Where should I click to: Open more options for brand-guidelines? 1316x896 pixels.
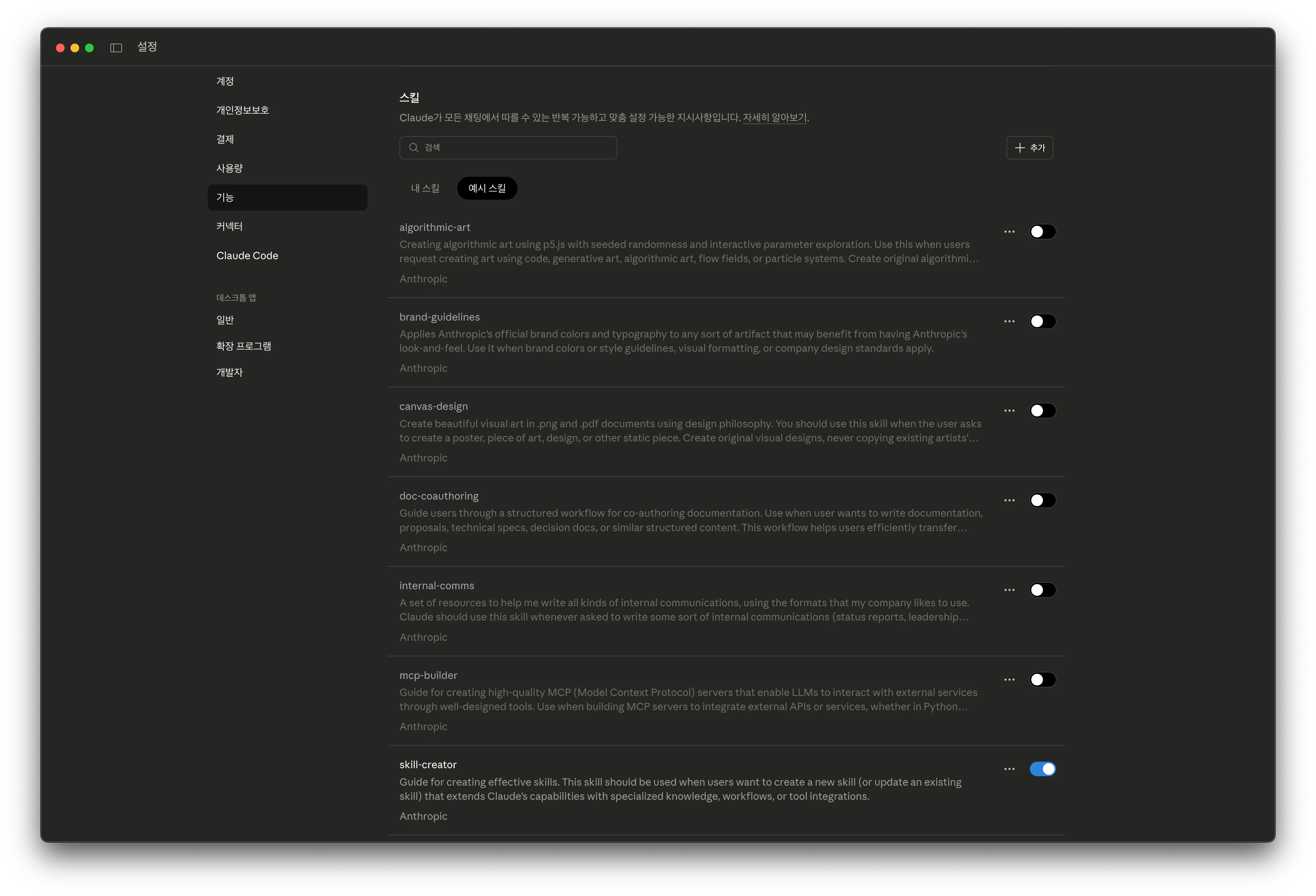click(1009, 322)
